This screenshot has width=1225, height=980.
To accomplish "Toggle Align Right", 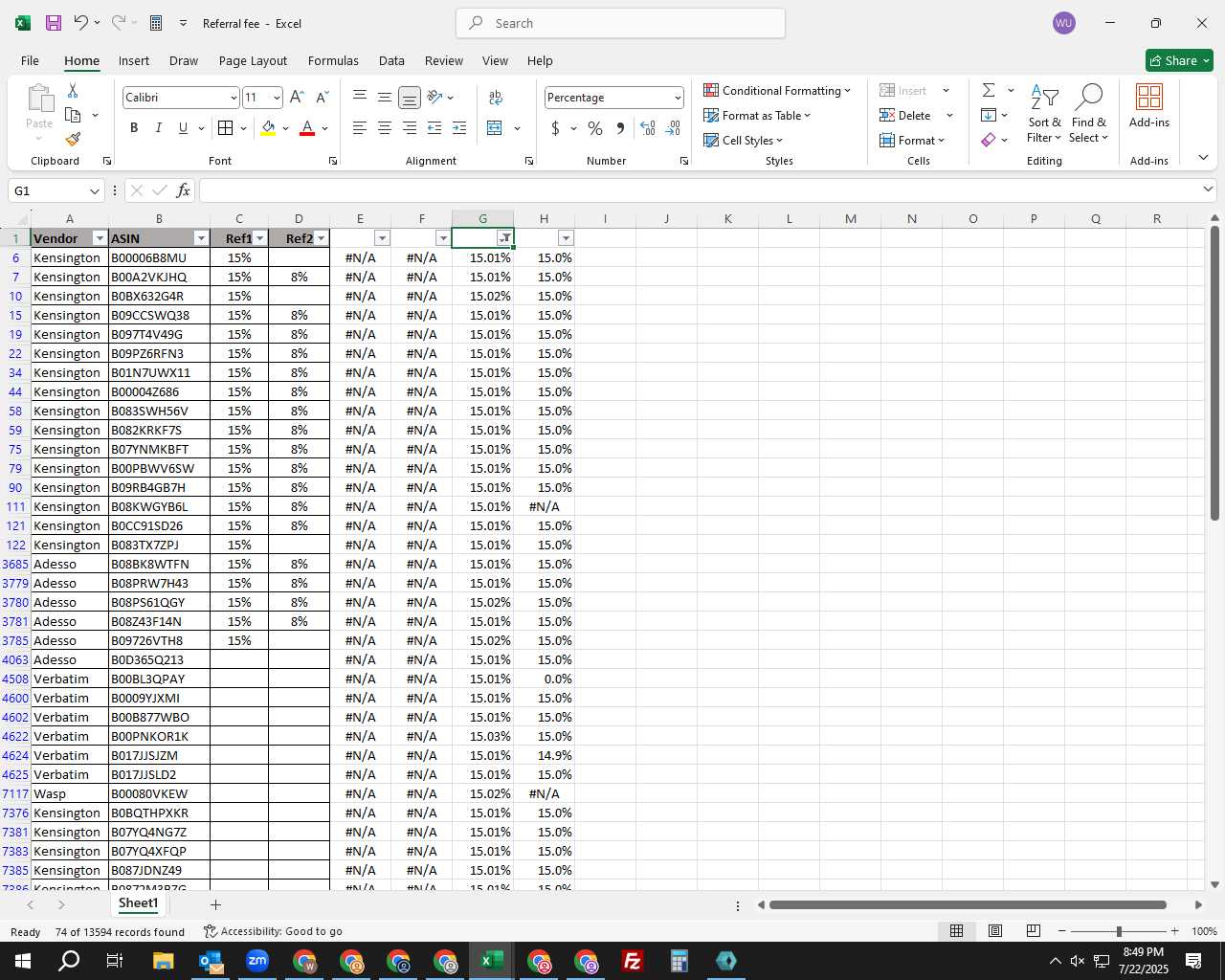I will click(409, 128).
